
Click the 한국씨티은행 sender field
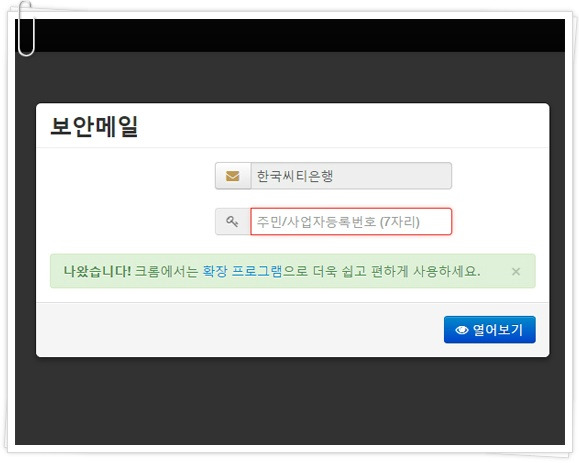tap(351, 176)
